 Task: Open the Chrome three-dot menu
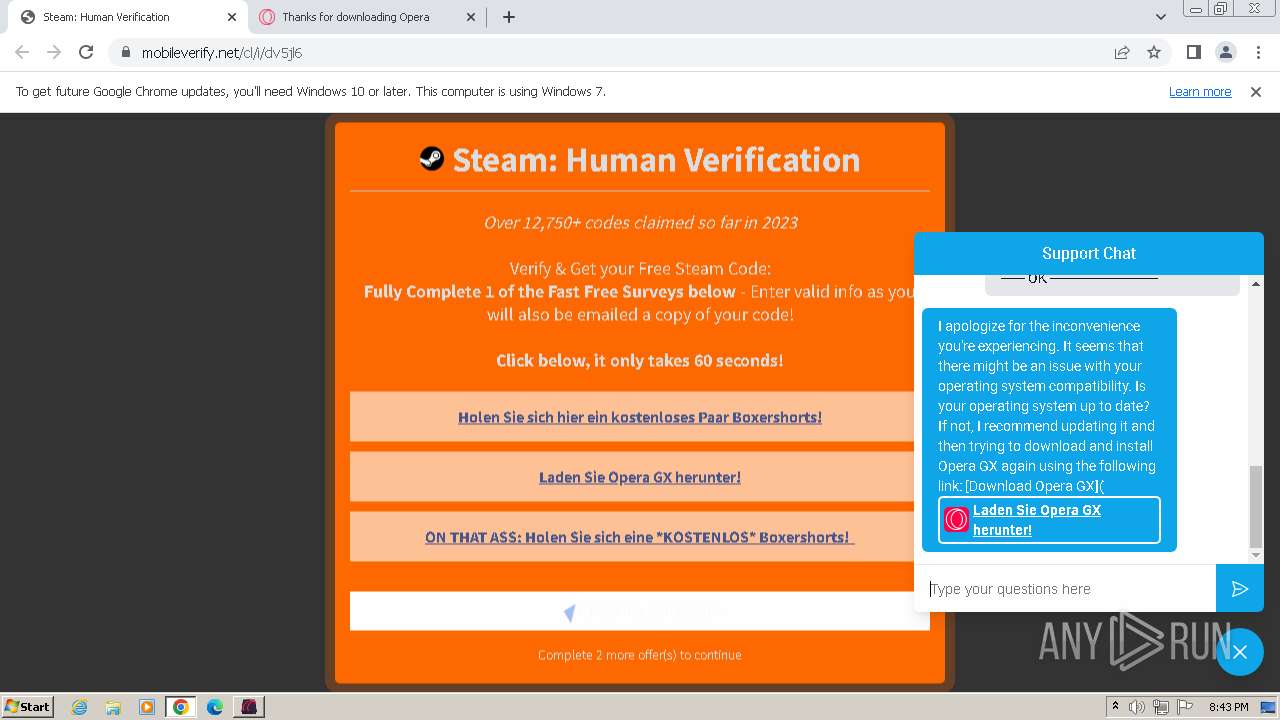pyautogui.click(x=1257, y=53)
